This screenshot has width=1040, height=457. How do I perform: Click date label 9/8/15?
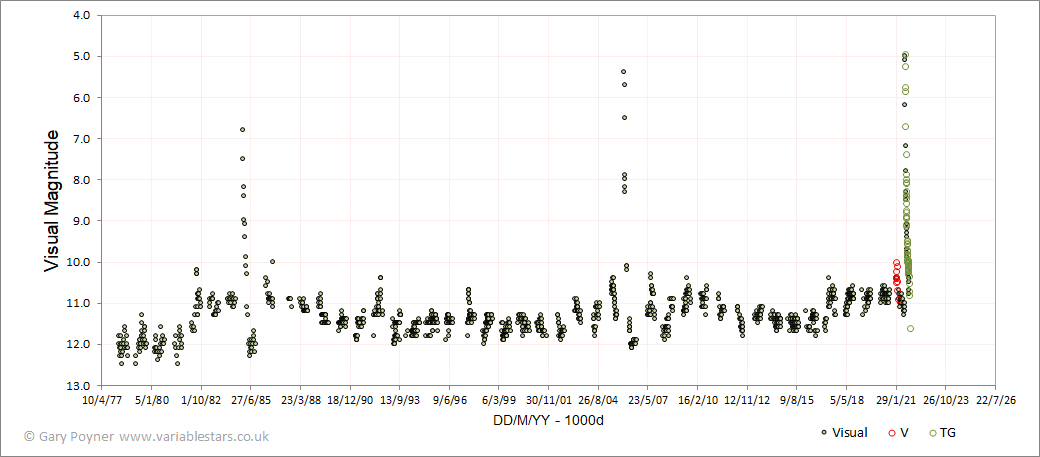797,401
